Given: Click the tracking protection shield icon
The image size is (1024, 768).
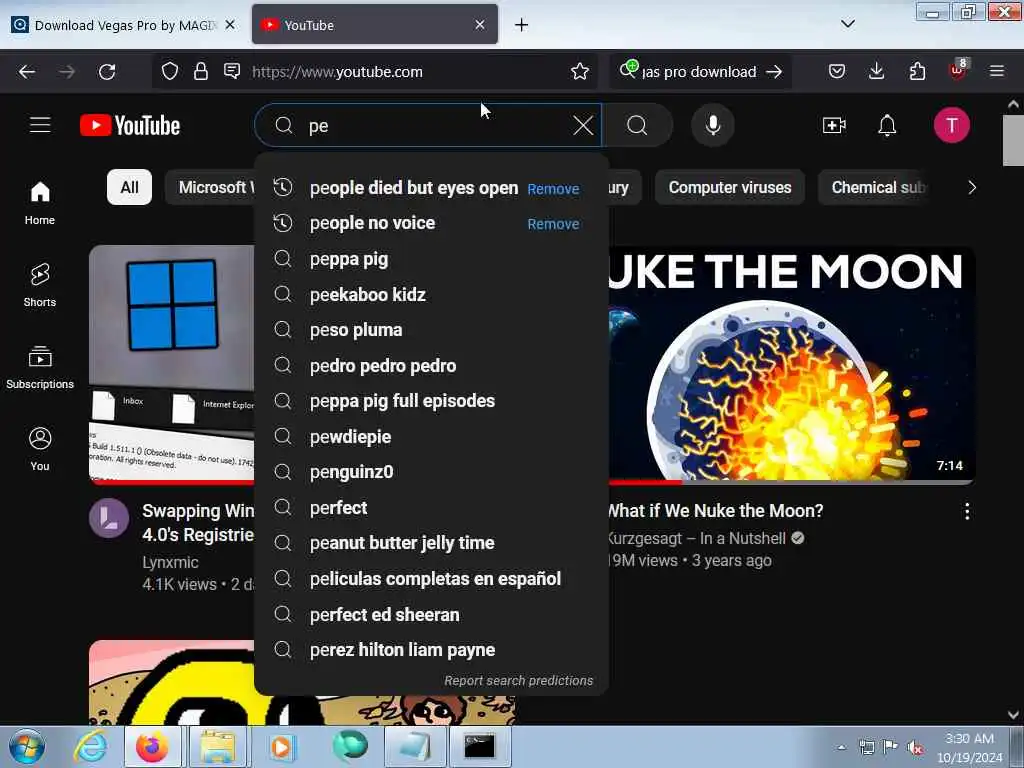Looking at the screenshot, I should (170, 71).
